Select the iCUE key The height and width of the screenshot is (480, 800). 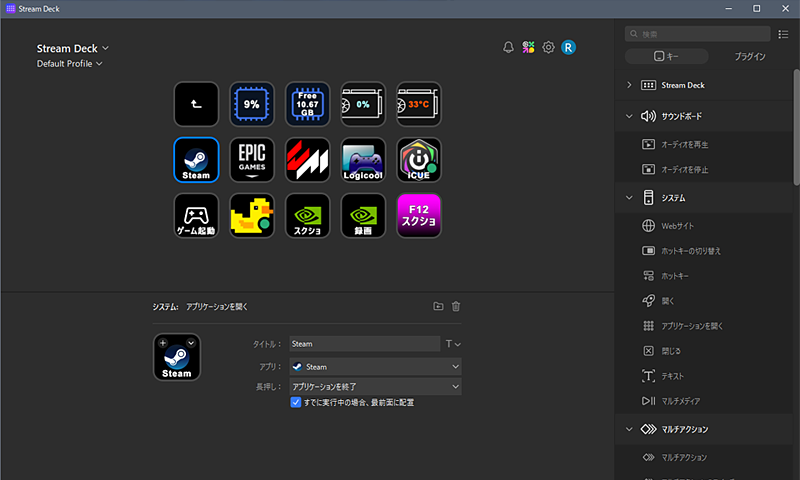point(419,160)
